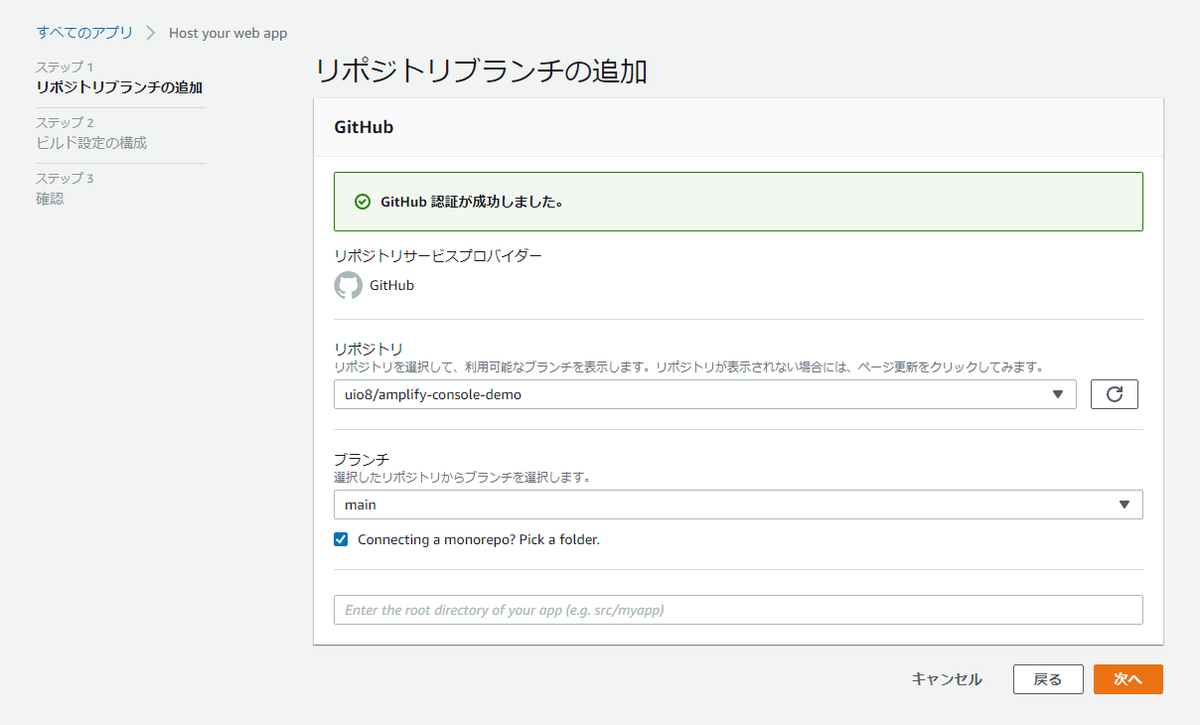
Task: Click the Connecting a monorepo label text
Action: coord(479,539)
